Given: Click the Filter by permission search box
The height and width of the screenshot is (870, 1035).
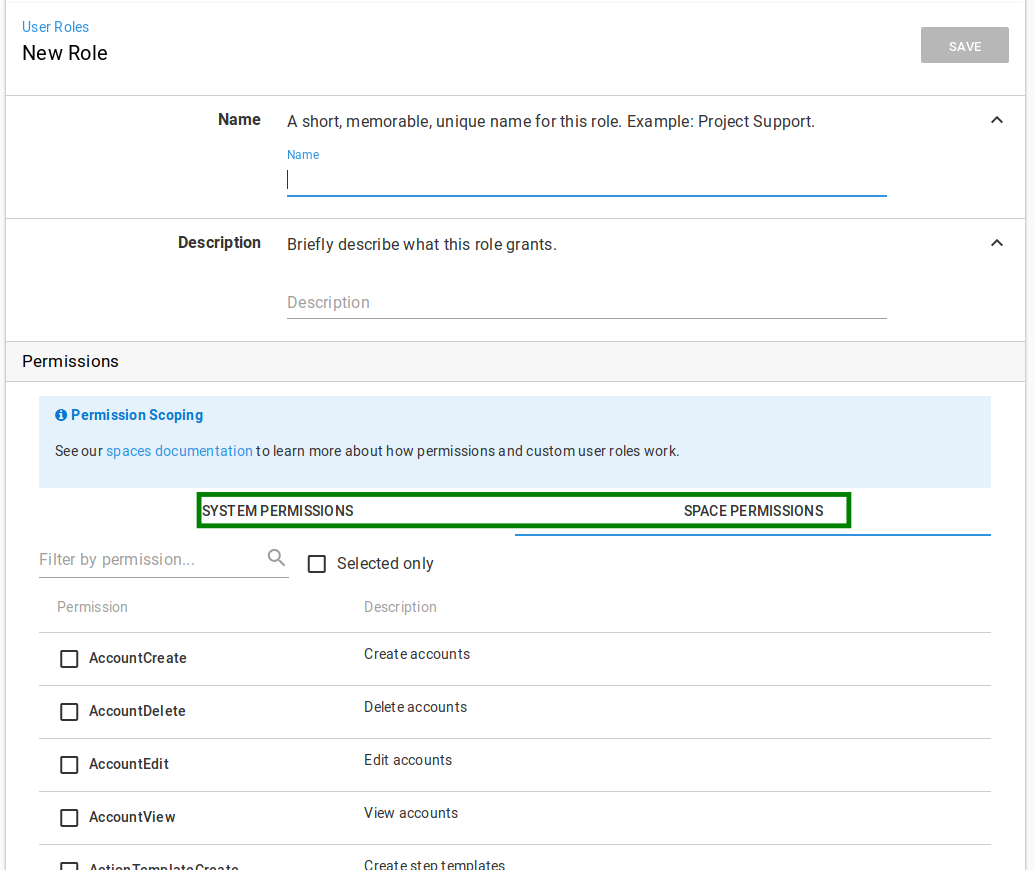Looking at the screenshot, I should pyautogui.click(x=150, y=560).
